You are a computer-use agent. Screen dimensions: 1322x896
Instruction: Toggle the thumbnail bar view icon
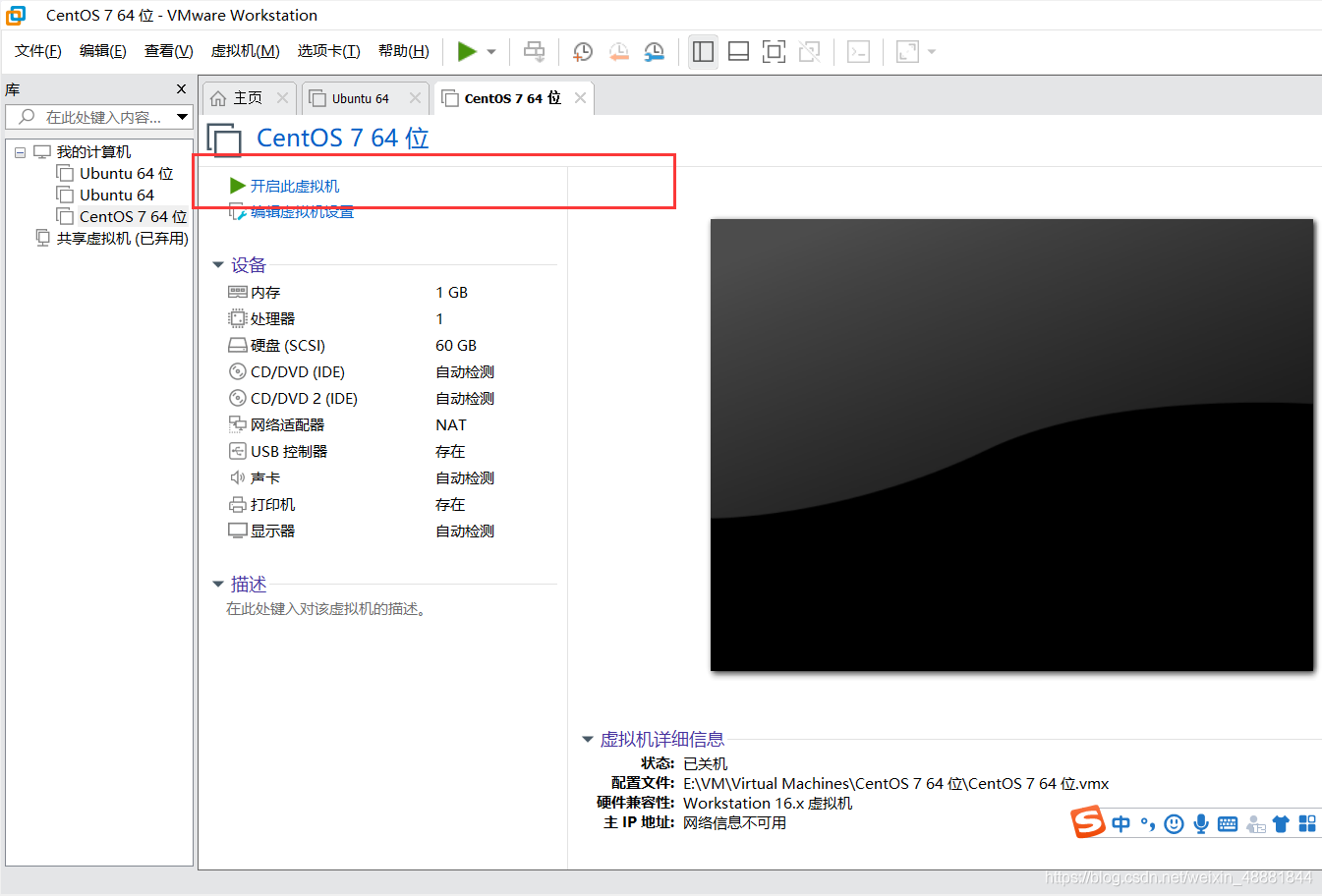tap(738, 51)
